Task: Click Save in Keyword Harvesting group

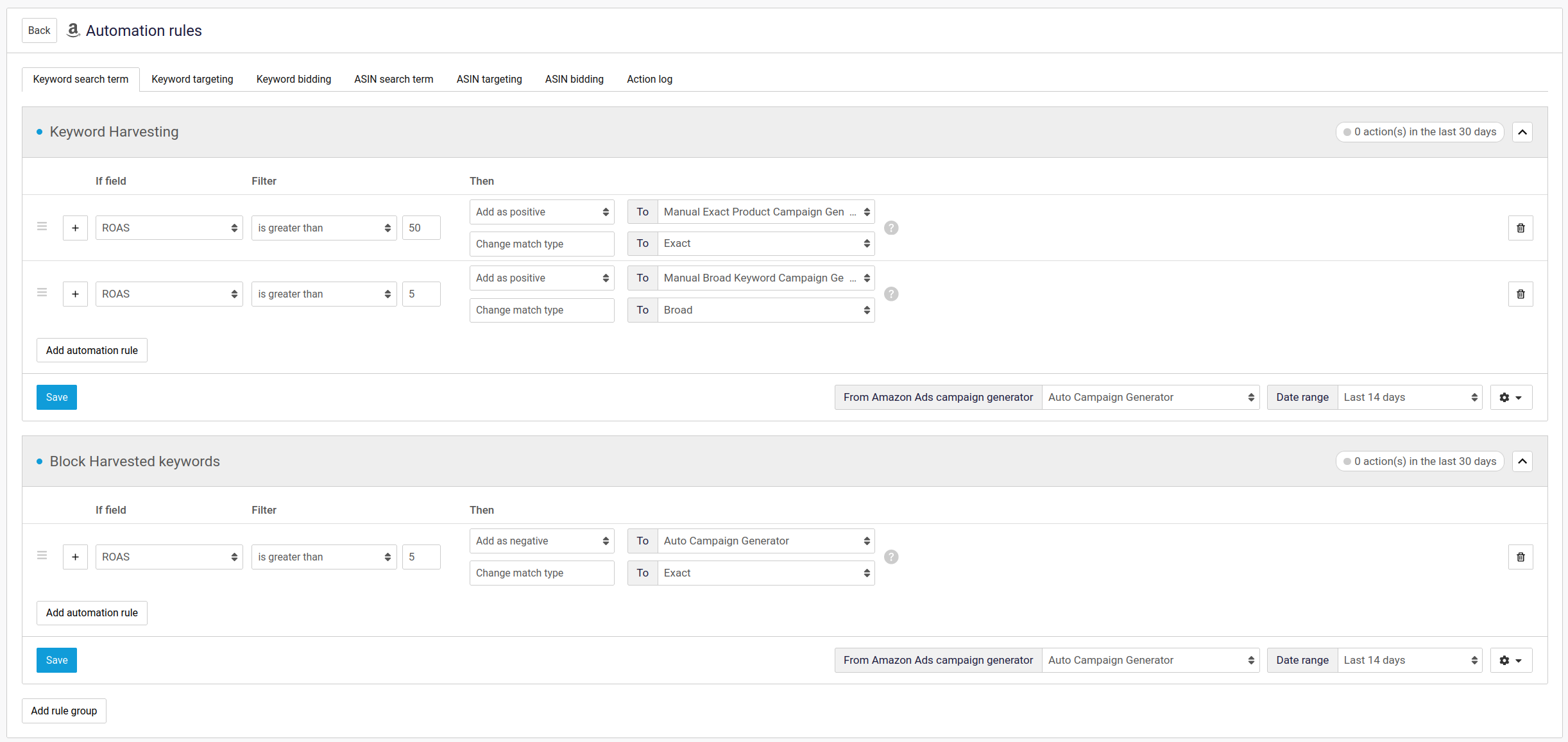Action: (x=56, y=397)
